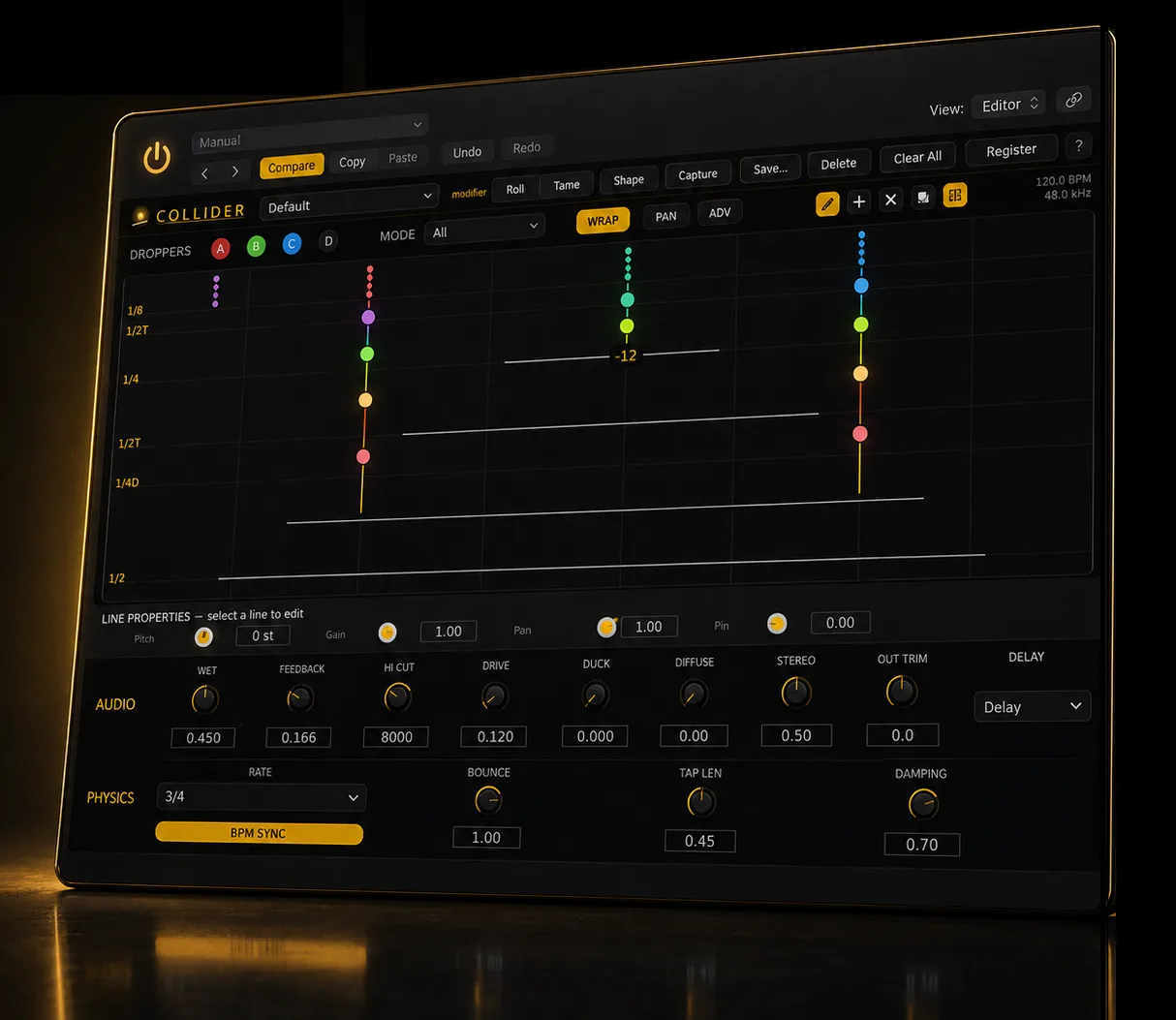Click the OUT TRIM knob
Viewport: 1176px width, 1020px height.
[902, 691]
